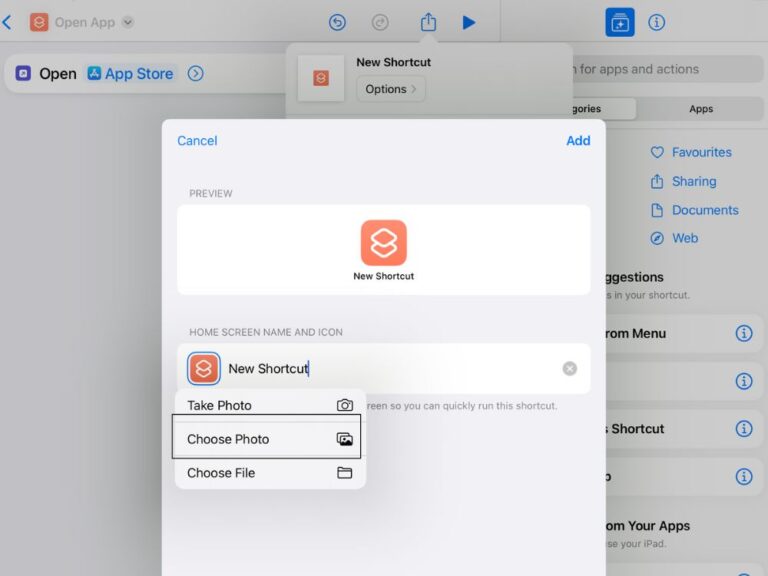
Task: Tap the Open App shortcut icon in header
Action: [x=39, y=22]
